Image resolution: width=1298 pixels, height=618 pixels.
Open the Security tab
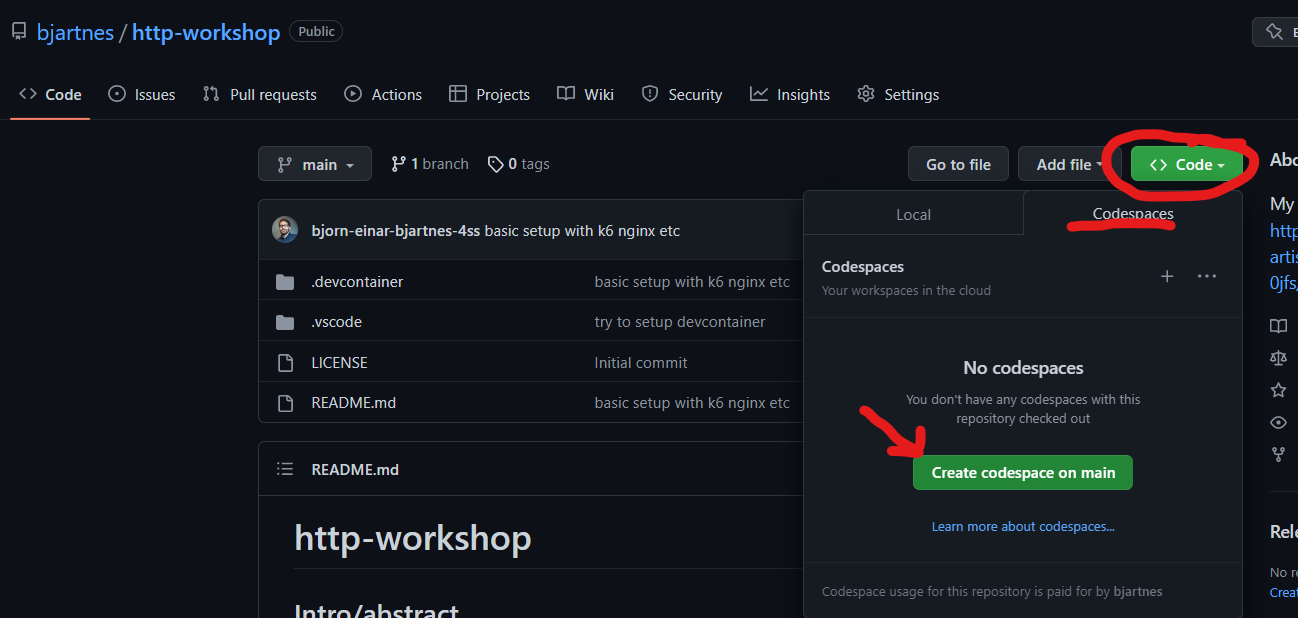(682, 94)
